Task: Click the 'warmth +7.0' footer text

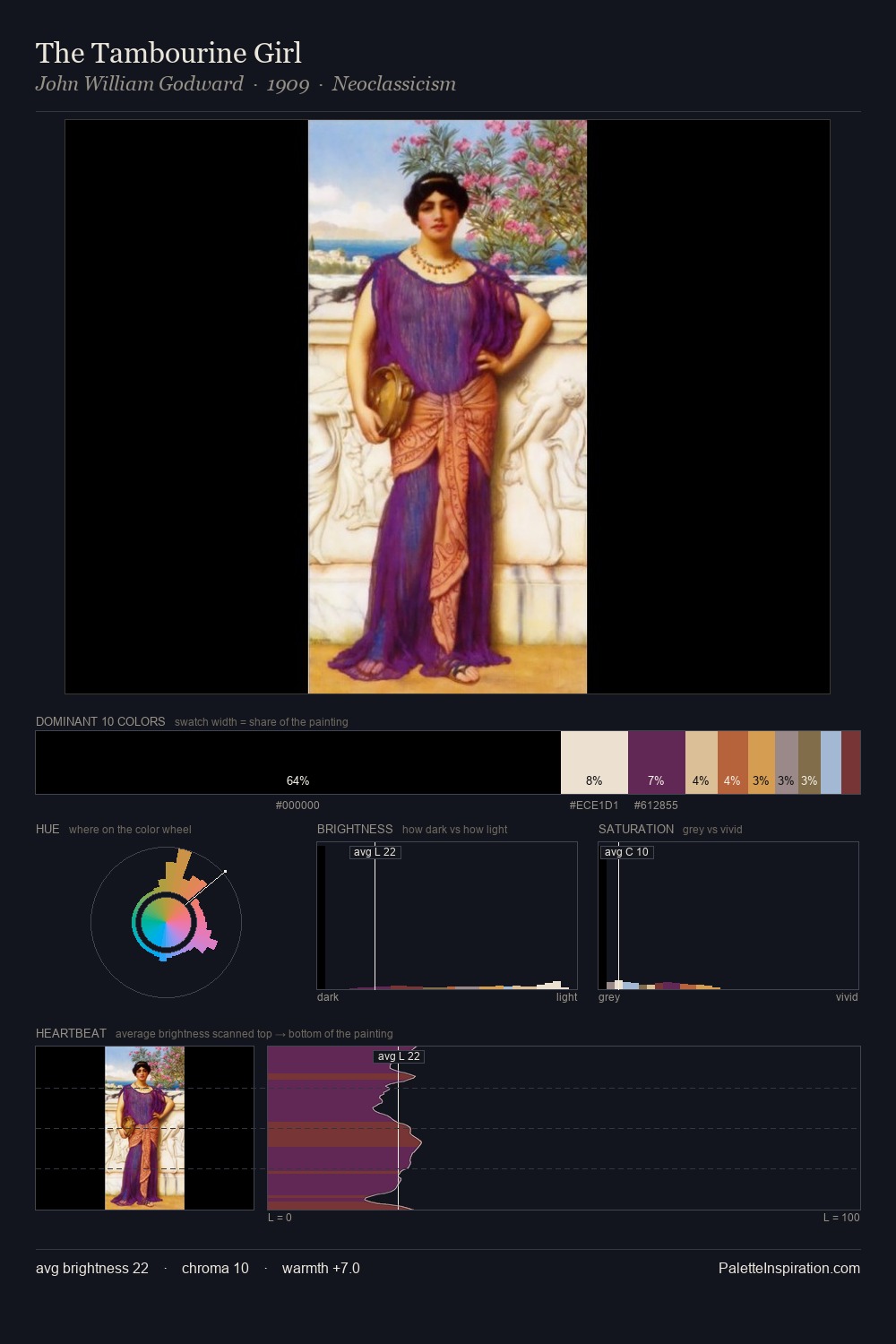Action: coord(321,1268)
